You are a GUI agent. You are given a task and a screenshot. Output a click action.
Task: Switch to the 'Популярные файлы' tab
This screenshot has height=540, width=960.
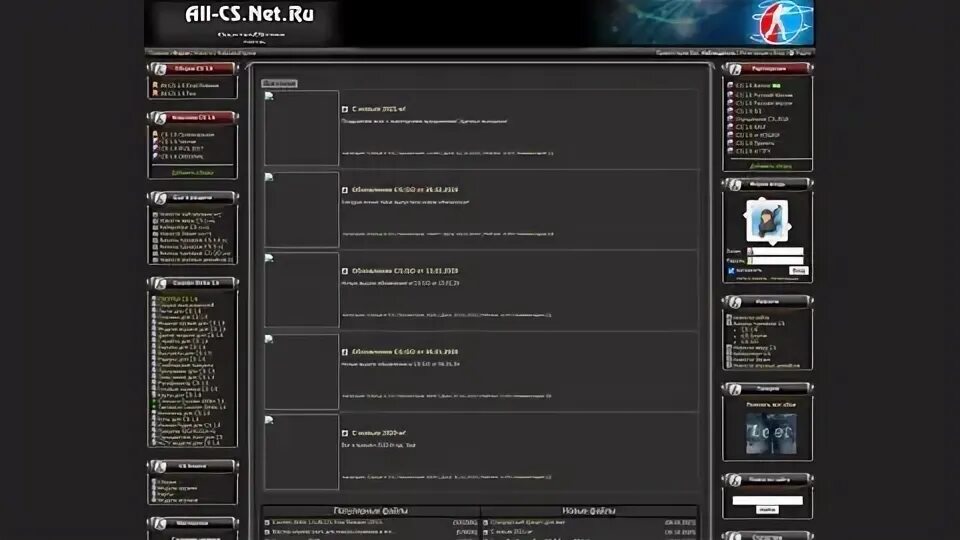pyautogui.click(x=371, y=511)
